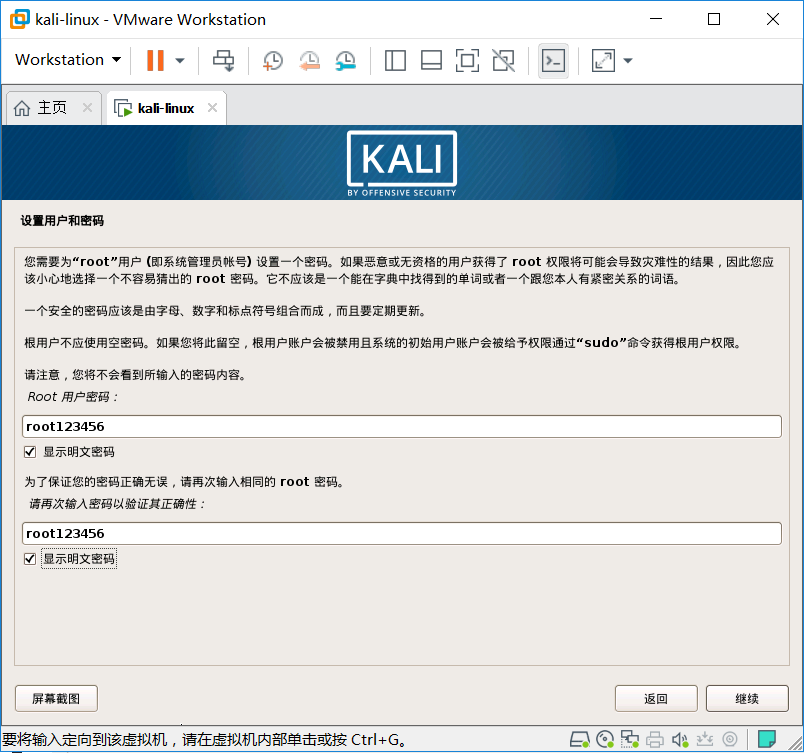This screenshot has width=804, height=753.
Task: Click the KALI logo banner
Action: point(401,163)
